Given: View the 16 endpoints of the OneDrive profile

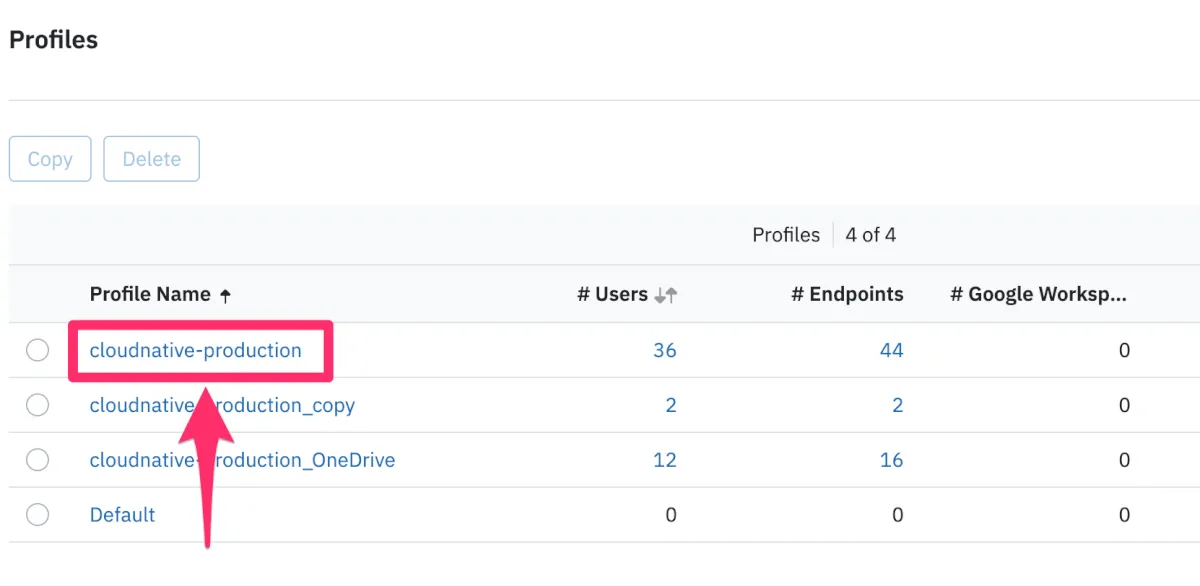Looking at the screenshot, I should pyautogui.click(x=891, y=460).
